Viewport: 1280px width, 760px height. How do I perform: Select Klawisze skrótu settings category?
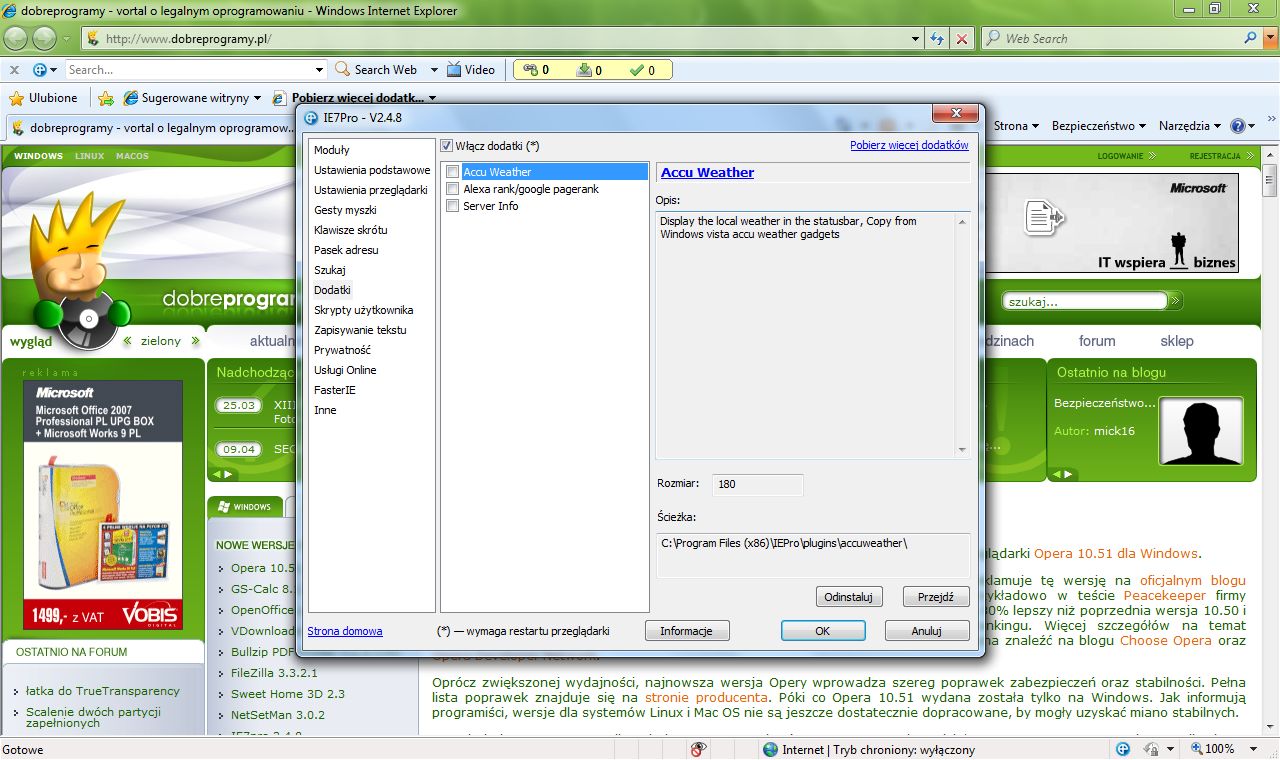coord(350,230)
